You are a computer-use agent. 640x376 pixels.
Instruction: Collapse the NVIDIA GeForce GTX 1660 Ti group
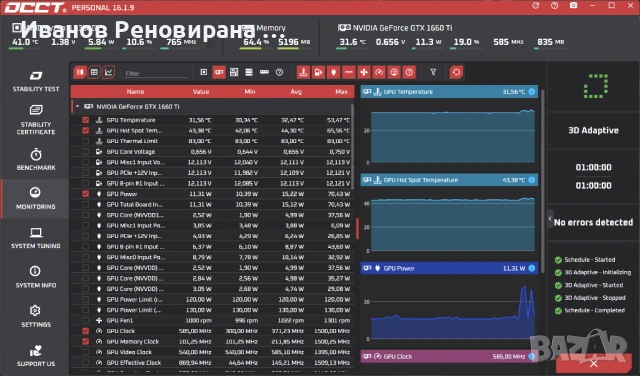[77, 107]
